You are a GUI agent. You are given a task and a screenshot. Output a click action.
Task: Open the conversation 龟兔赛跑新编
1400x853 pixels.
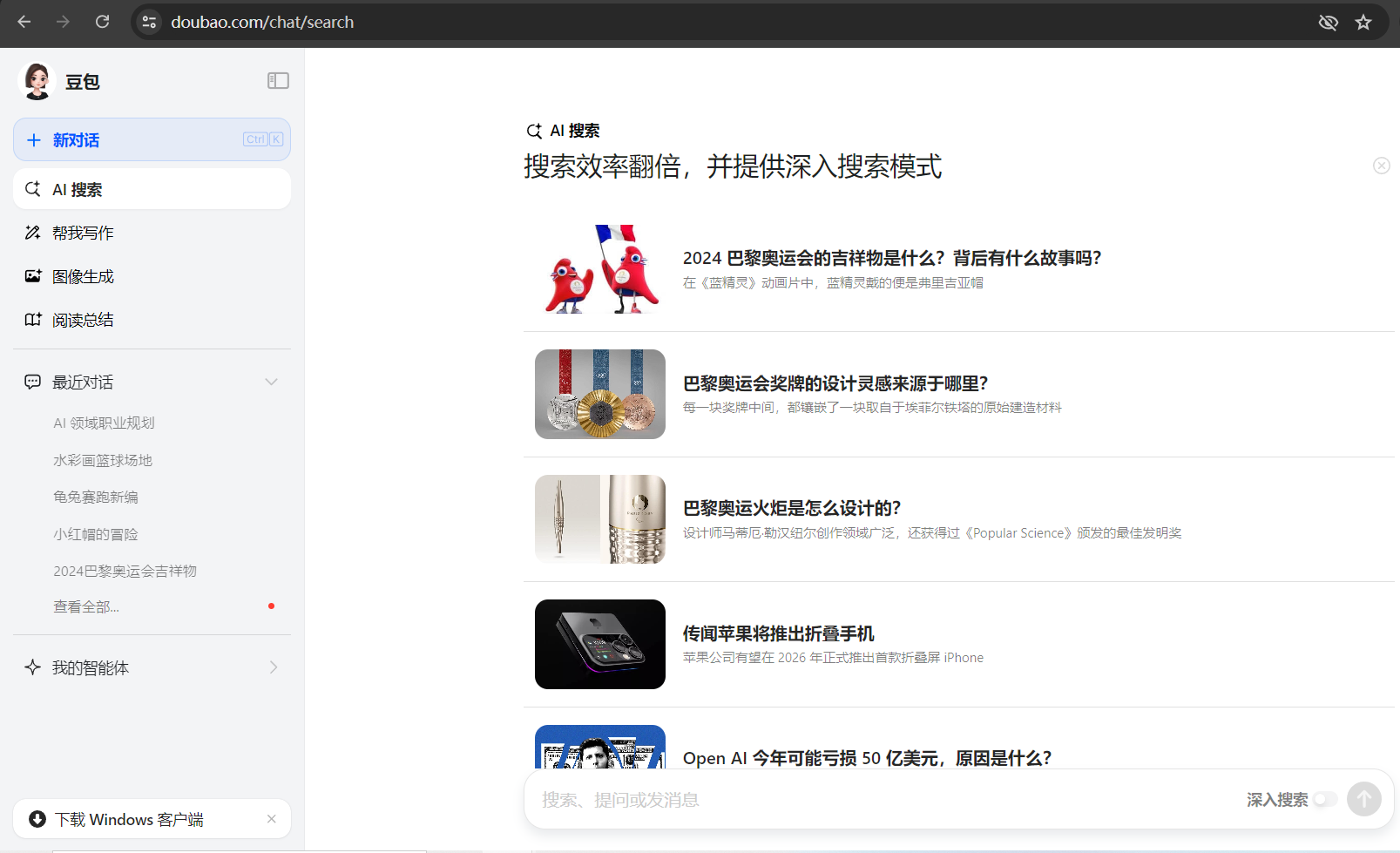pyautogui.click(x=96, y=497)
